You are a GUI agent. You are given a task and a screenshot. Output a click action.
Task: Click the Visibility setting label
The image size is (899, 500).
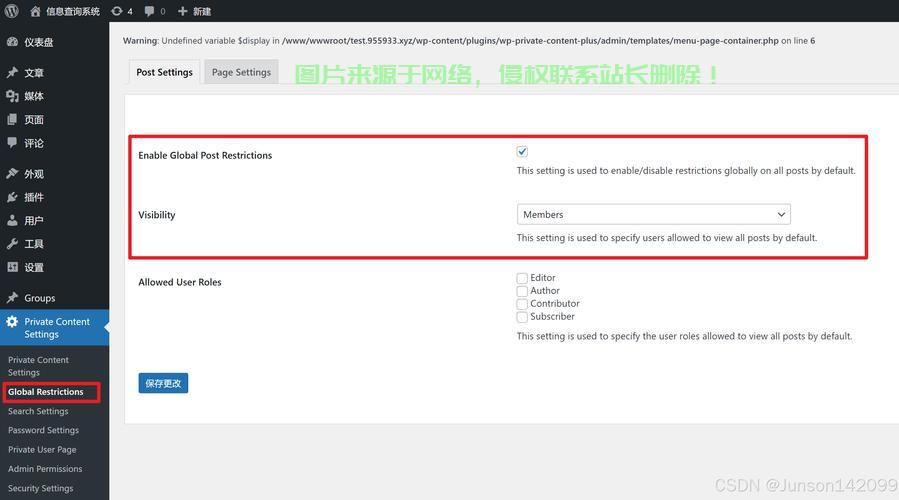pos(157,215)
